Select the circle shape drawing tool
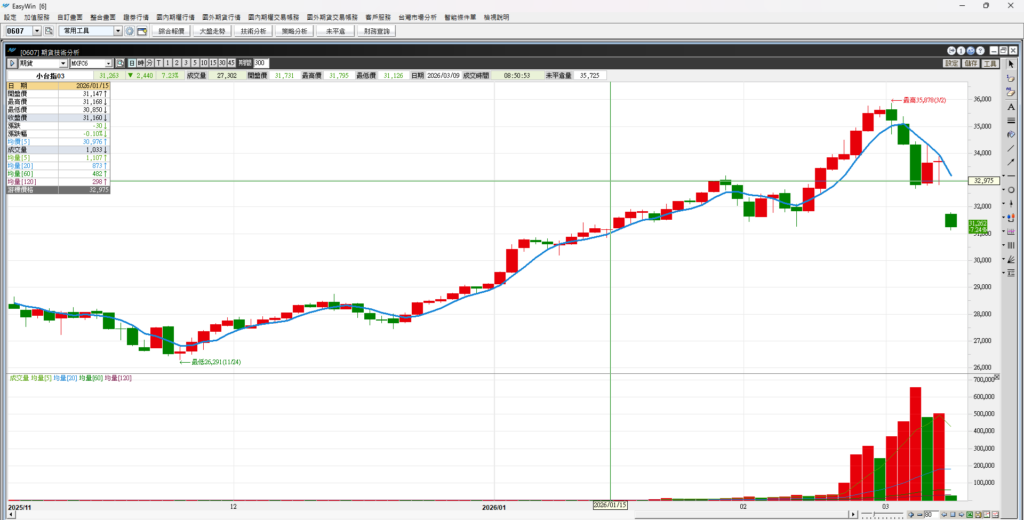This screenshot has height=520, width=1024. tap(1011, 189)
